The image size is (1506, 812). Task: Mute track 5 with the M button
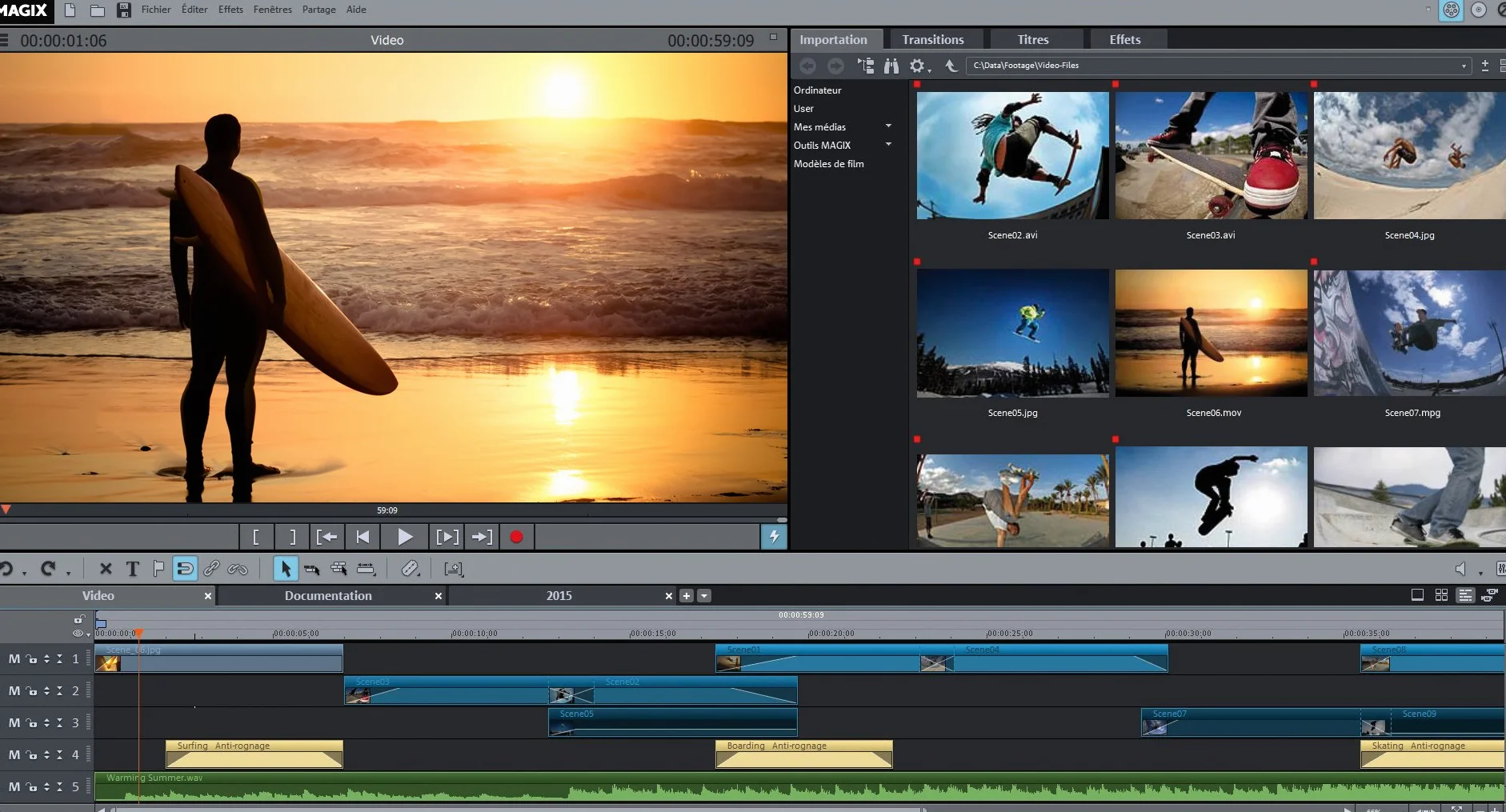[x=14, y=787]
